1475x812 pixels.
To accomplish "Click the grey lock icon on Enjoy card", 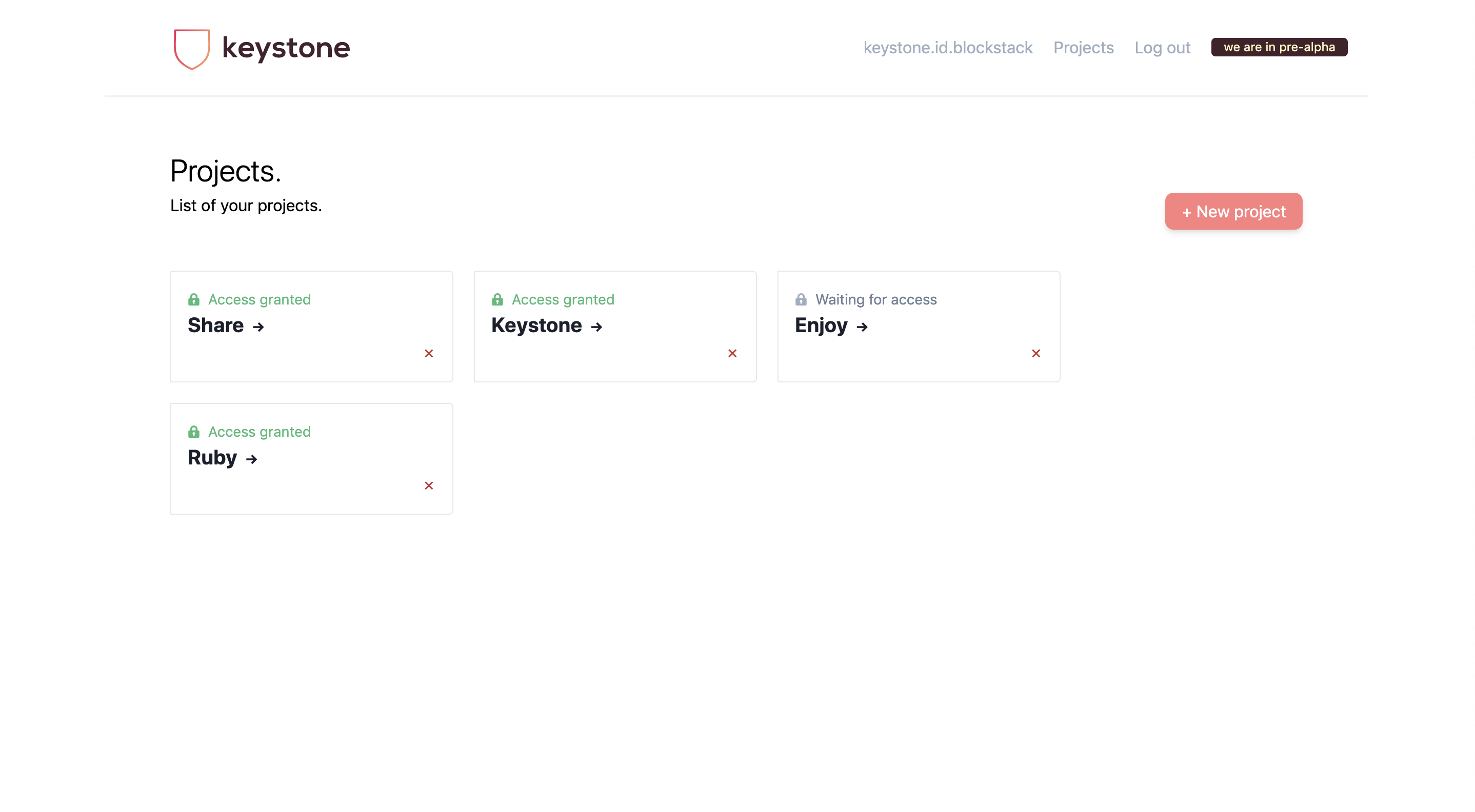I will [801, 299].
